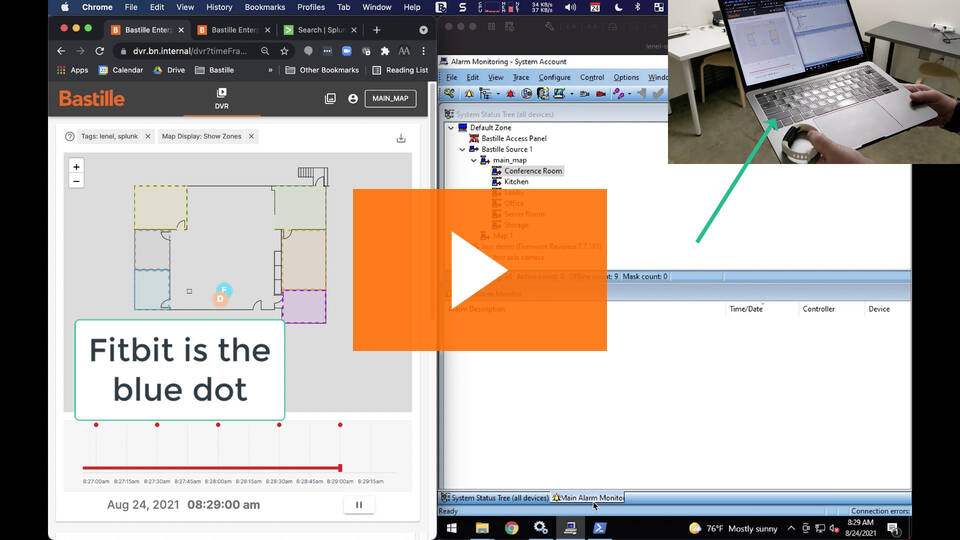
Task: Zoom out on the floor map
Action: [76, 181]
